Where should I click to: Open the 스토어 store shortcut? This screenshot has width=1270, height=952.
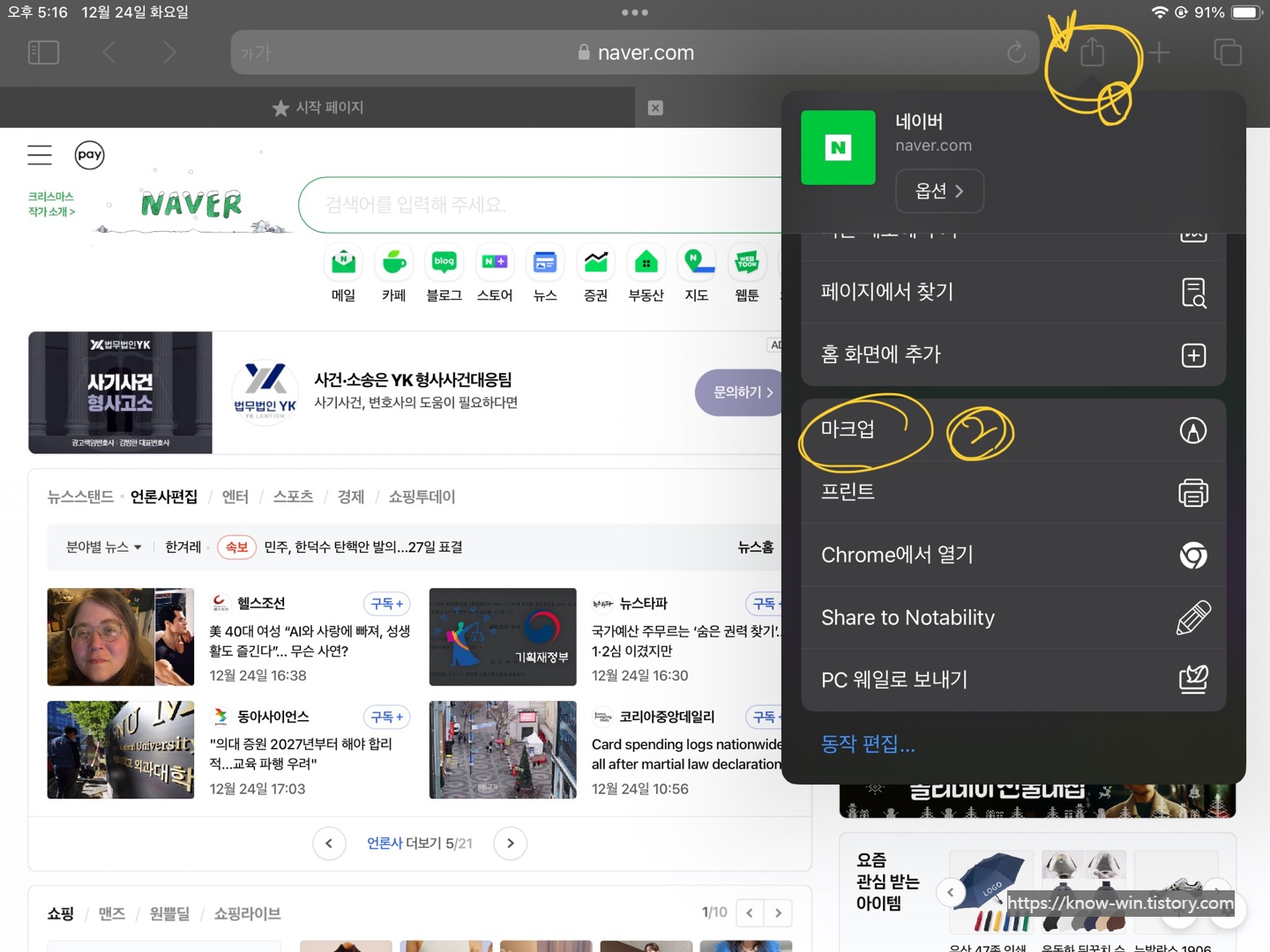pos(495,274)
